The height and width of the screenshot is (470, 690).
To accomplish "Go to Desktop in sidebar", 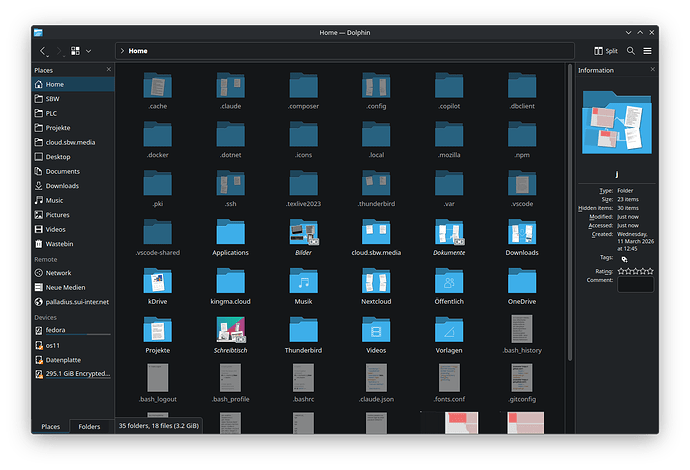I will coord(73,157).
